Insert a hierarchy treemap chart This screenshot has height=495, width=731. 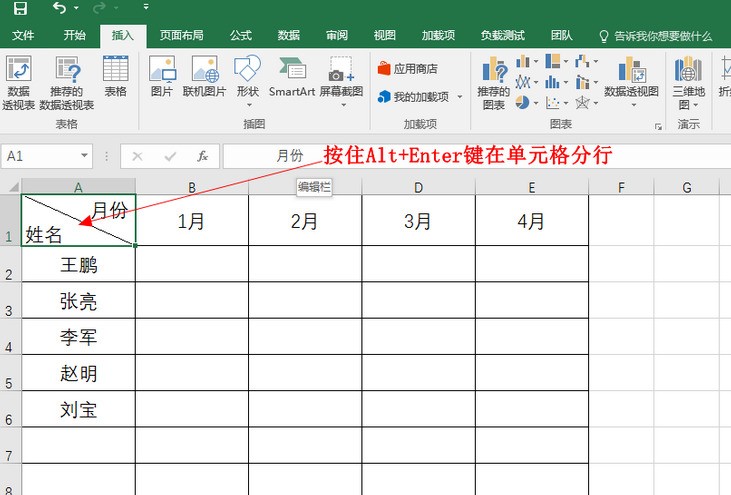552,61
